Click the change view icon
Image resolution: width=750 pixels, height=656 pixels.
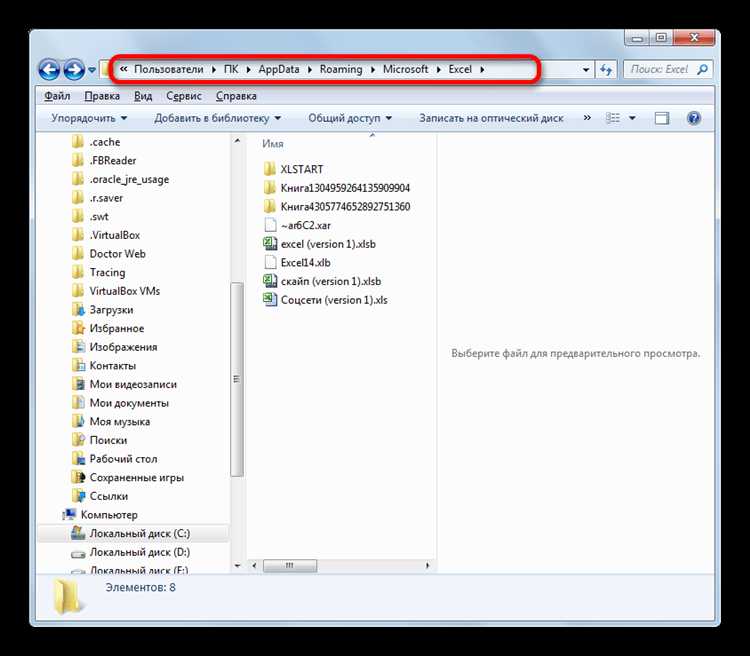pyautogui.click(x=613, y=118)
